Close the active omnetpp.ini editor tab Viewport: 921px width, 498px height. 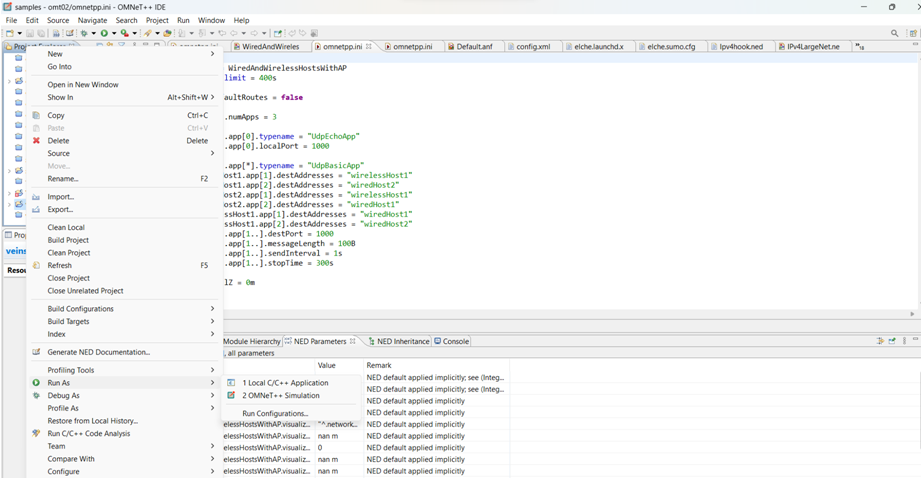[x=369, y=47]
